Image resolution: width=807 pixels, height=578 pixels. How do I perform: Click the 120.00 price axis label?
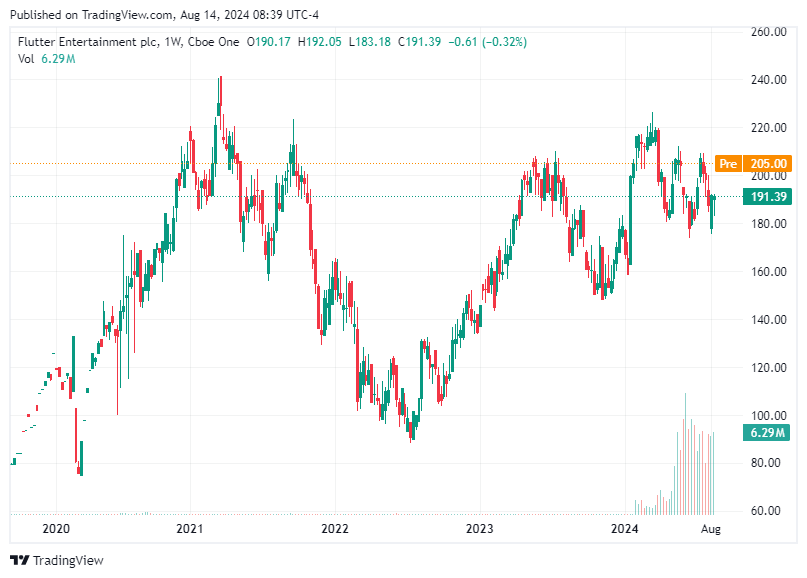pos(768,367)
